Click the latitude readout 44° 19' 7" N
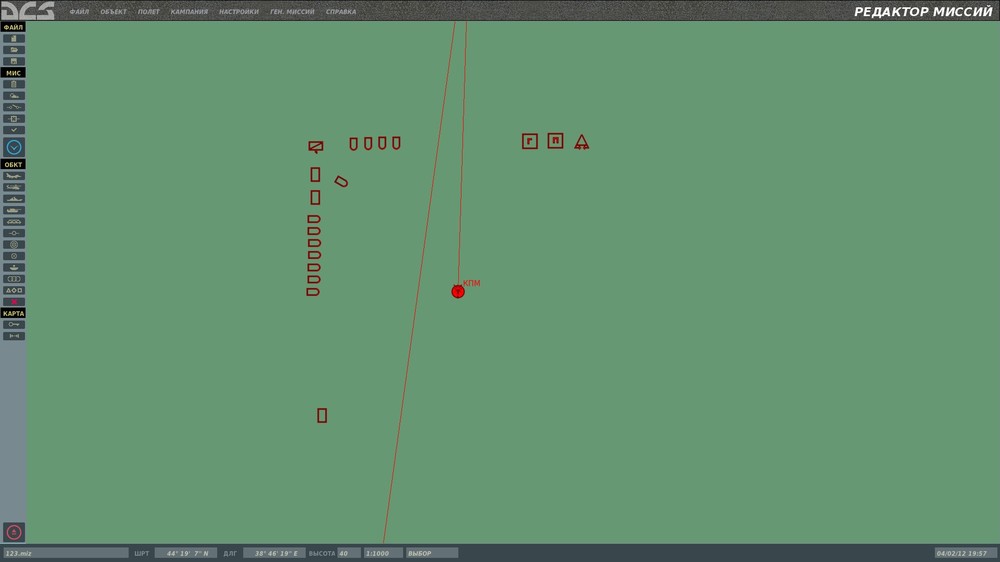 186,553
